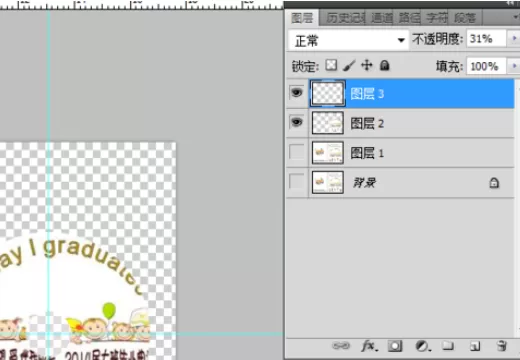Image resolution: width=520 pixels, height=360 pixels.
Task: Hide 图层 2 with eye icon
Action: [x=297, y=122]
